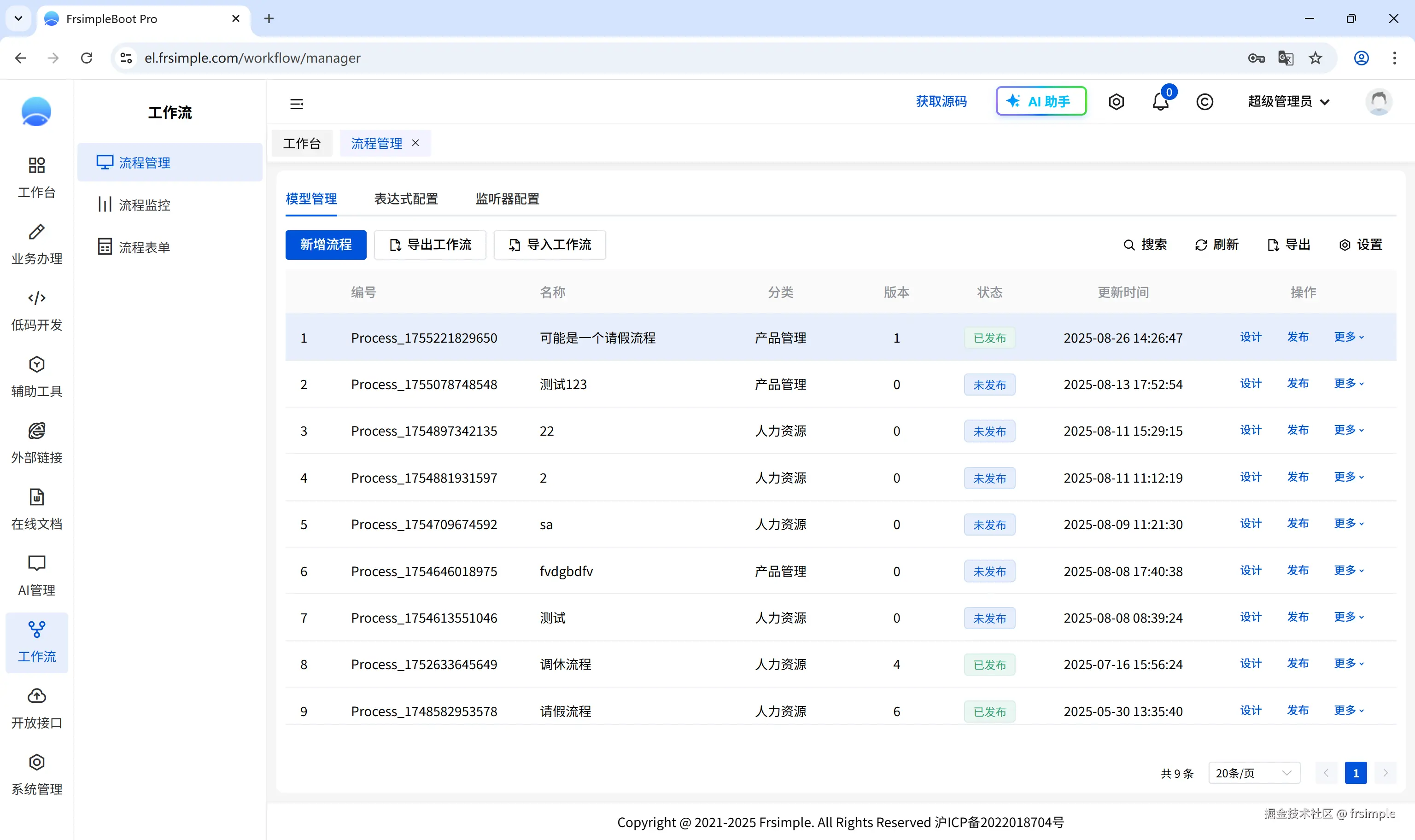Open 低码开发 in the left sidebar
Viewport: 1415px width, 840px height.
(x=37, y=311)
